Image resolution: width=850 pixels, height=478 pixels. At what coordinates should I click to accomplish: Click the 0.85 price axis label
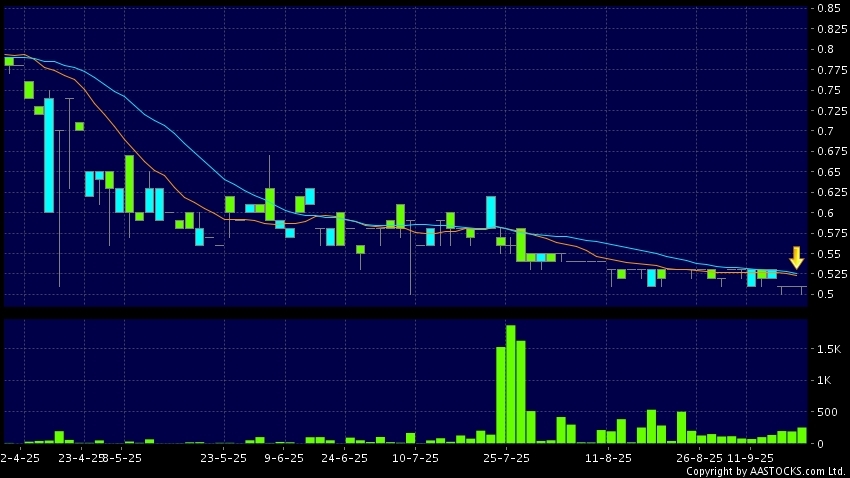(x=829, y=8)
